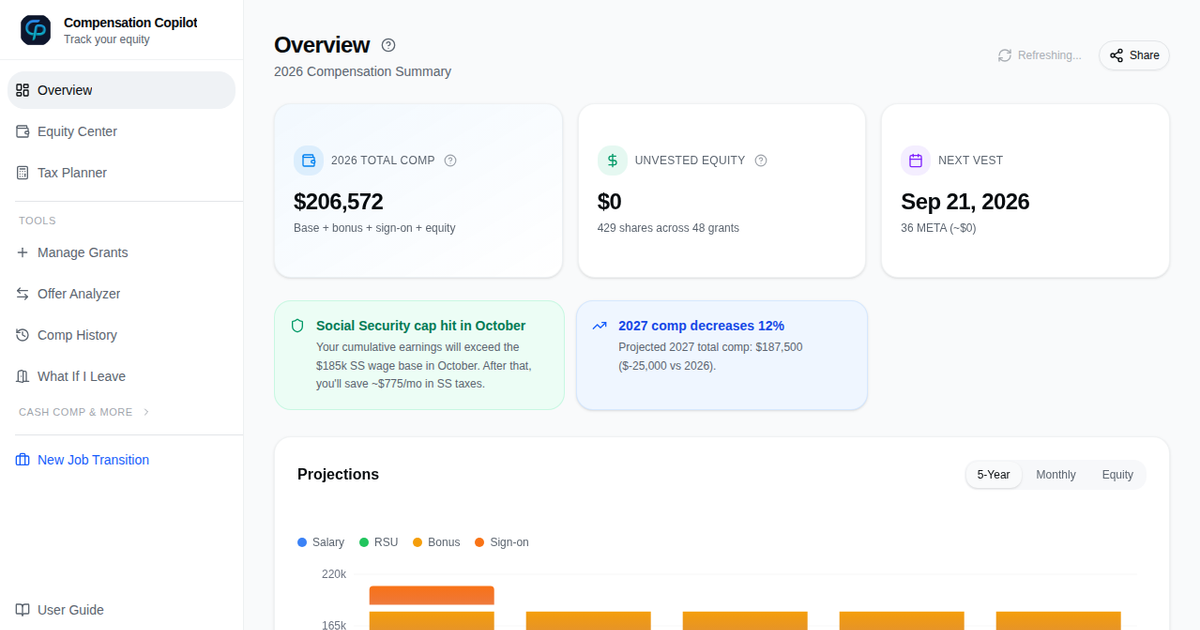Open the Next Vest card
The image size is (1200, 630).
tap(1025, 190)
